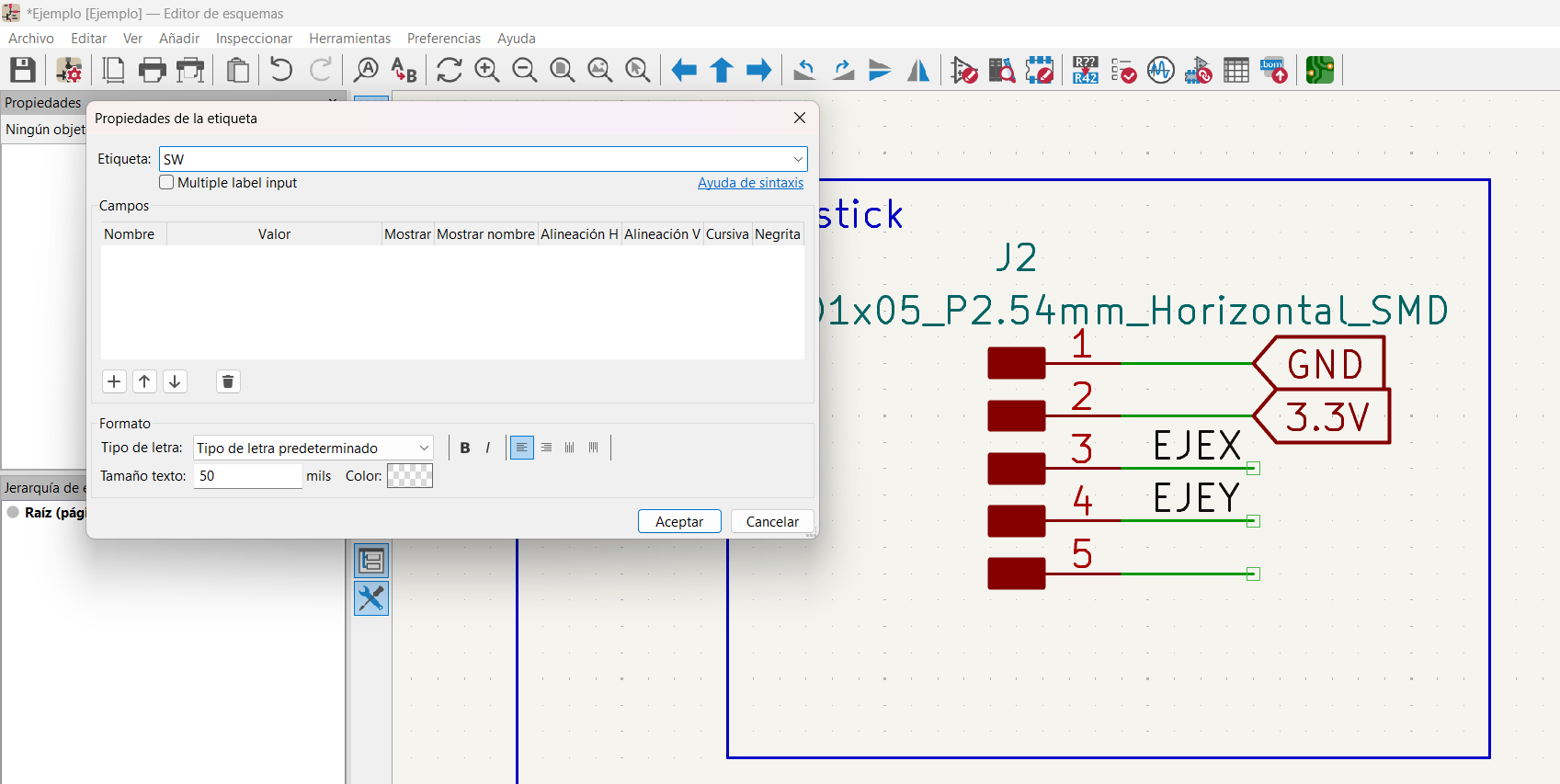Open the Find text tool
This screenshot has width=1560, height=784.
pos(366,70)
